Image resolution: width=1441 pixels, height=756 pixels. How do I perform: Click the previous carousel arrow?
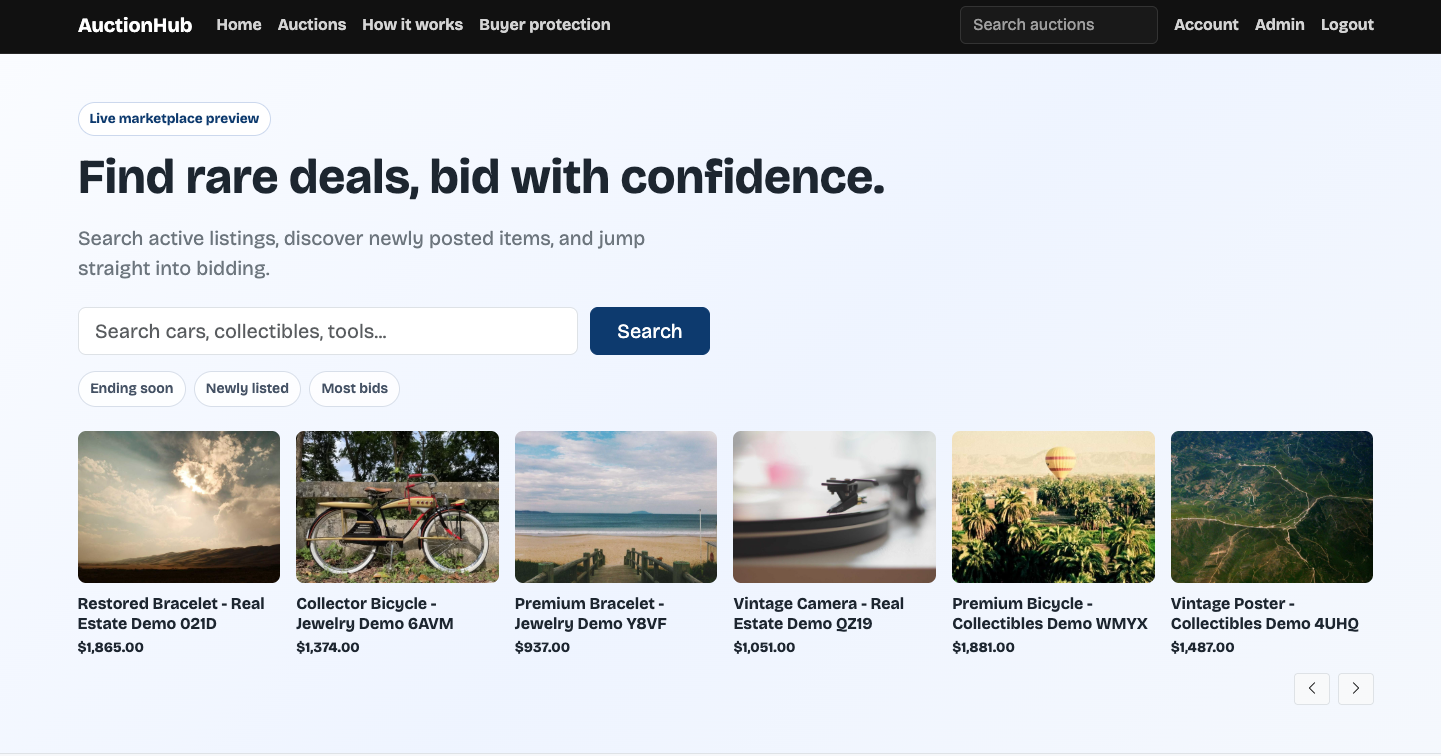coord(1312,688)
